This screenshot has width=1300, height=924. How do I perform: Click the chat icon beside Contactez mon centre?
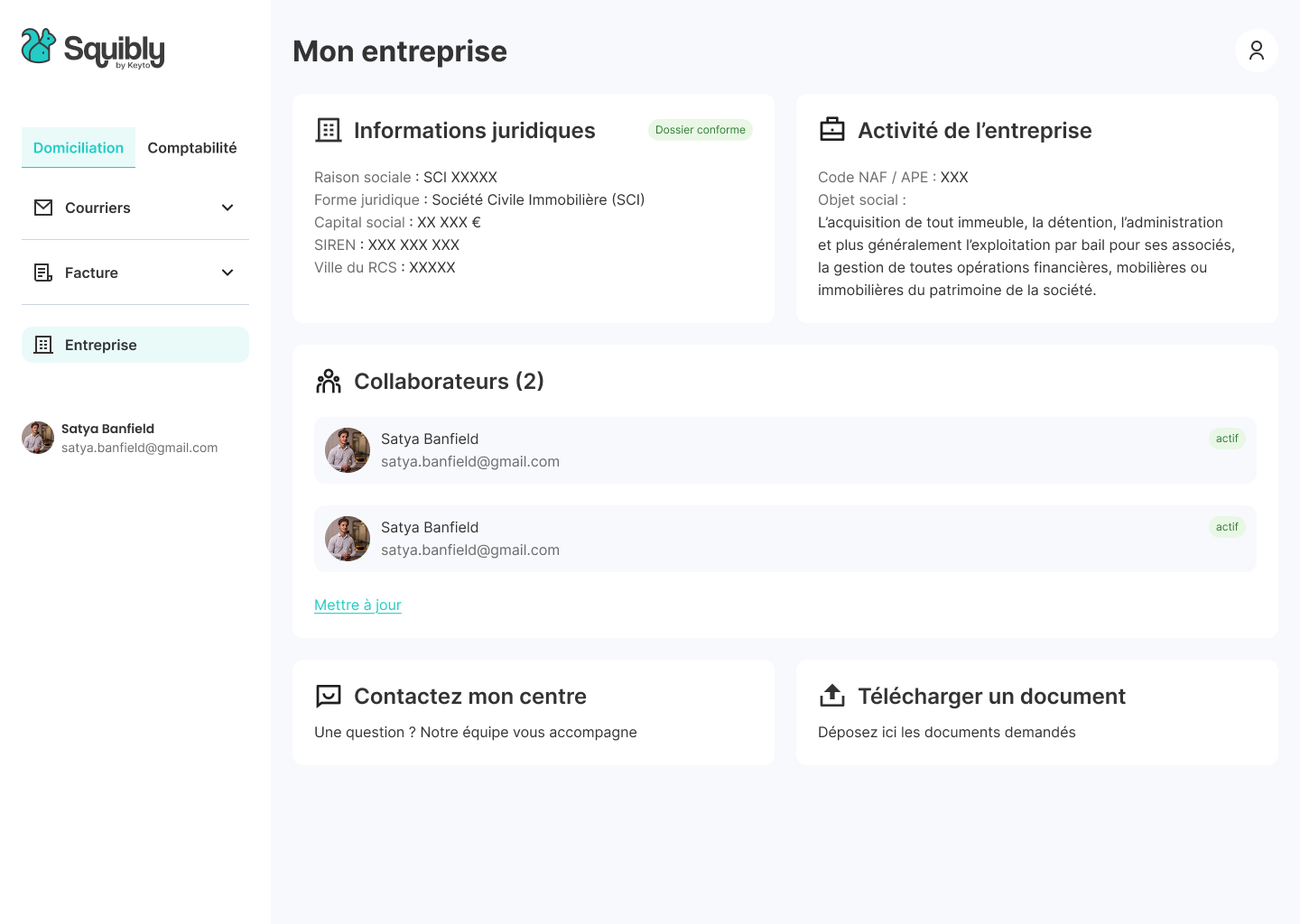pos(329,696)
